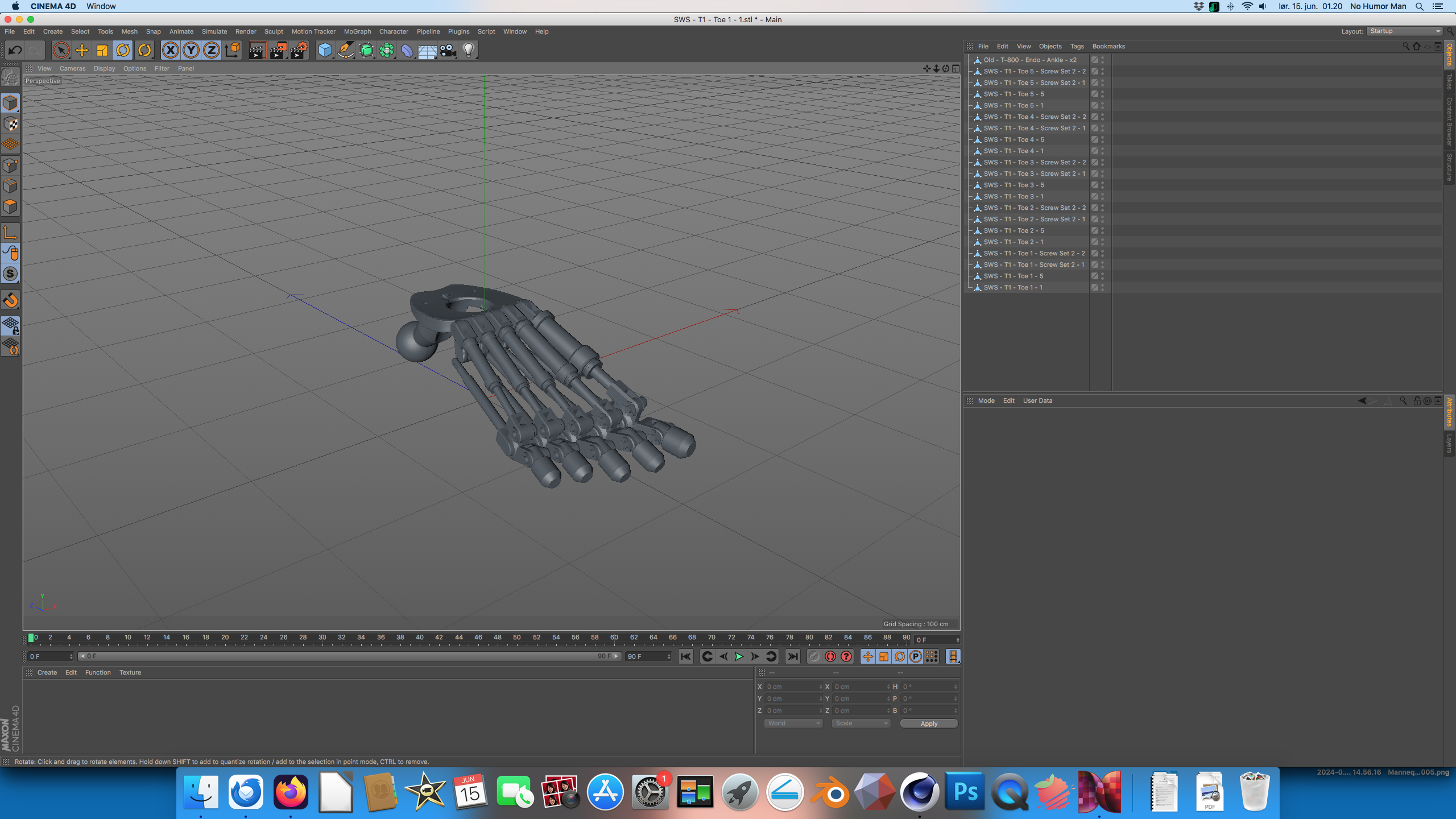This screenshot has height=819, width=1456.
Task: Switch to the Takes side tab
Action: [x=1450, y=81]
